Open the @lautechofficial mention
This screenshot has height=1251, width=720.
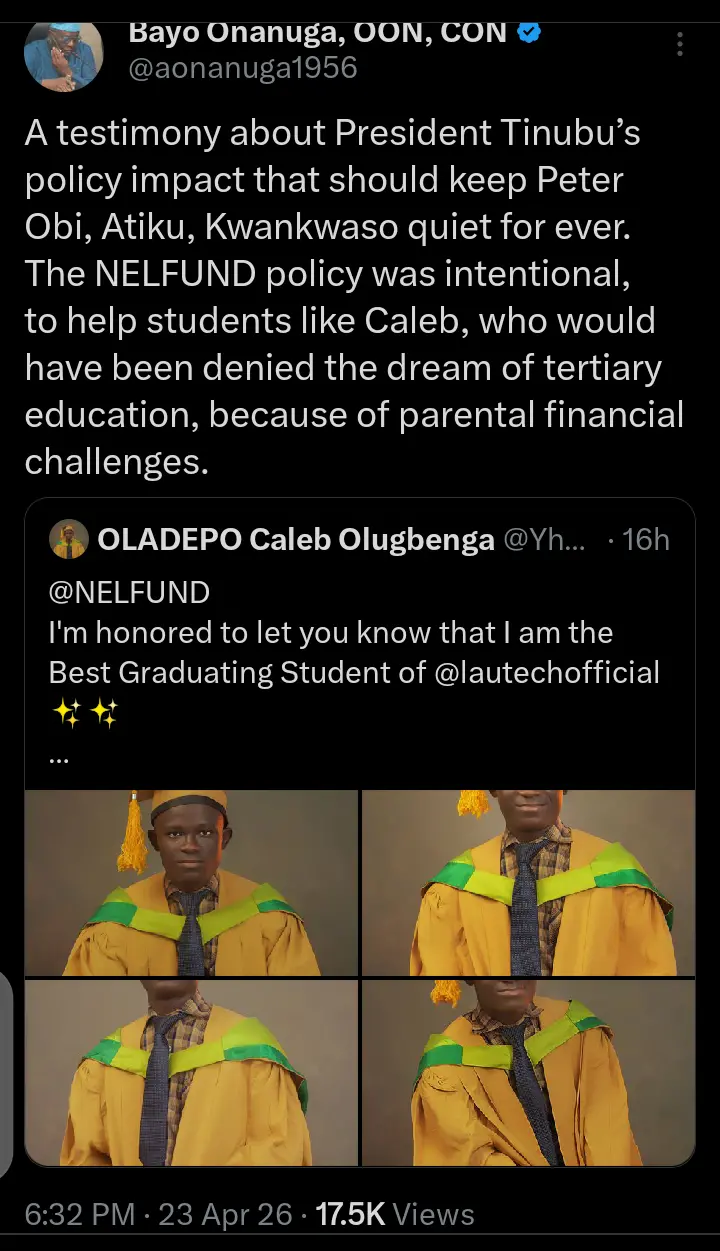click(x=547, y=672)
